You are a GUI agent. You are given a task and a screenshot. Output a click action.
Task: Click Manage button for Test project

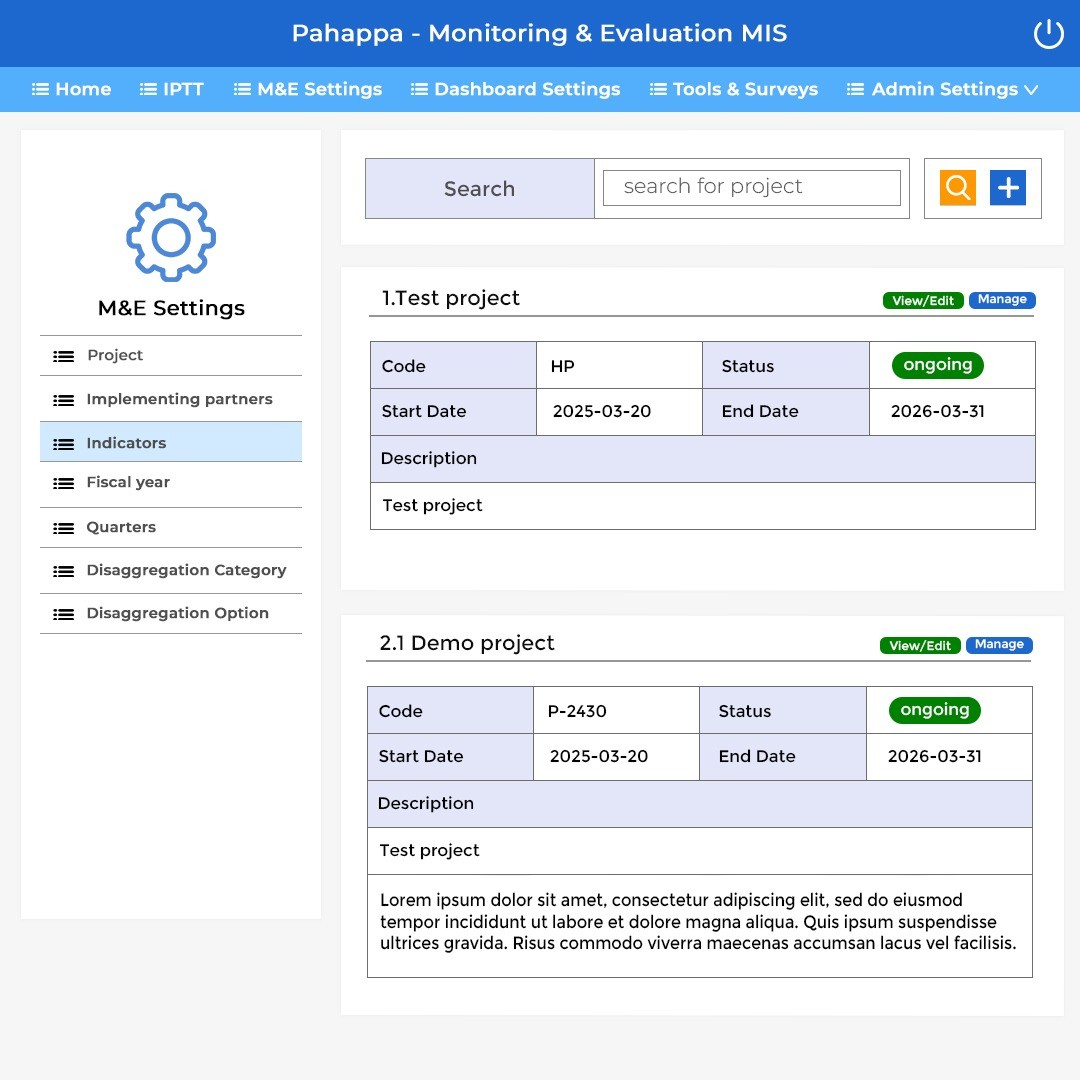tap(1002, 300)
